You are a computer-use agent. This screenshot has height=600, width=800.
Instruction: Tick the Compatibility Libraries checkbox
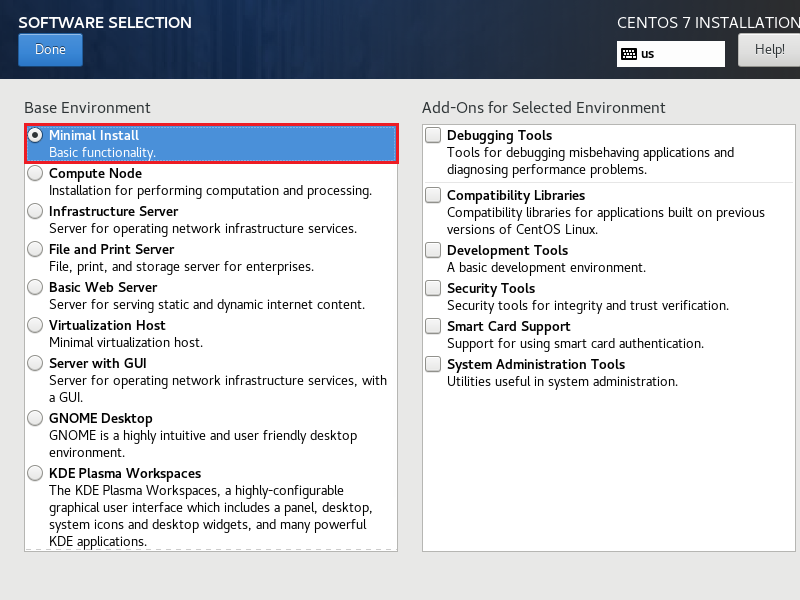click(x=433, y=195)
